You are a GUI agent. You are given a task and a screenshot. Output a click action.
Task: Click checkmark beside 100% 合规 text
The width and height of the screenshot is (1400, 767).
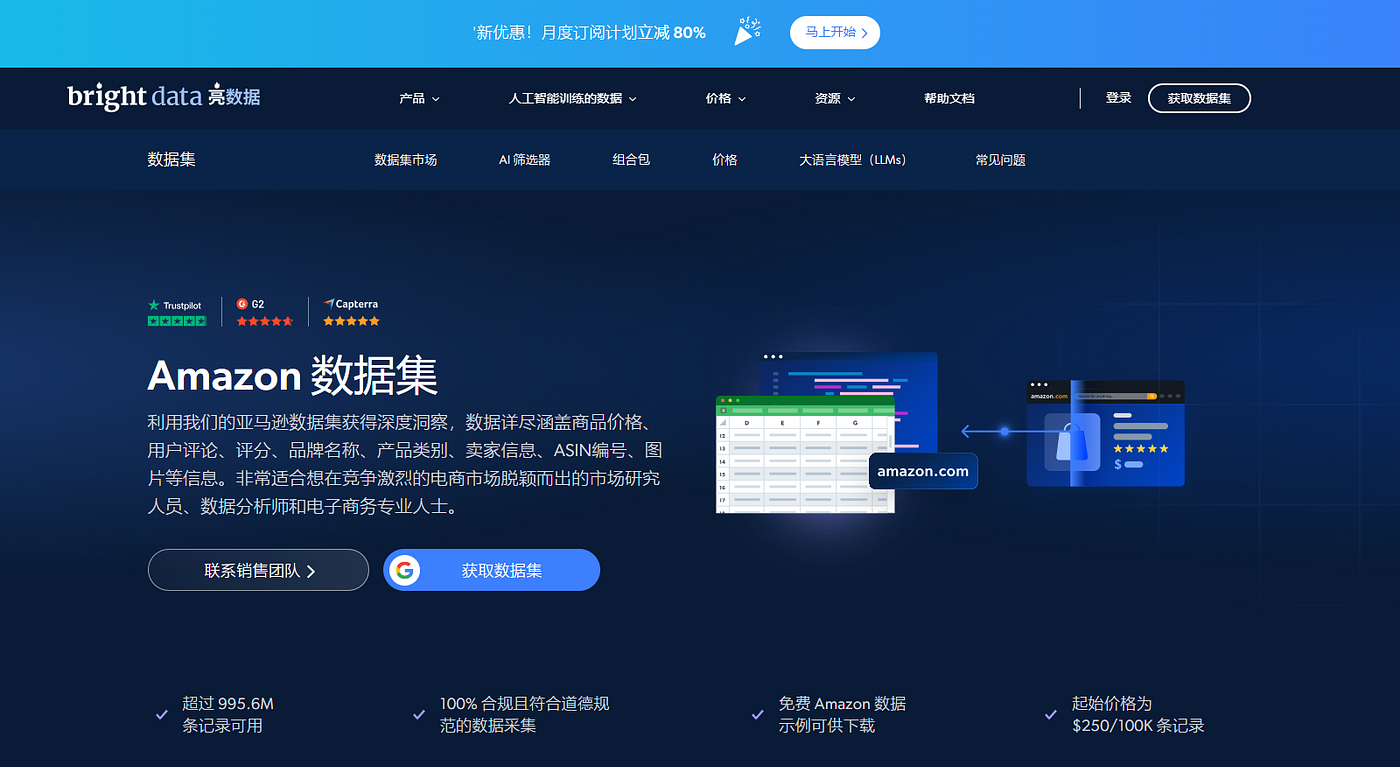click(x=419, y=715)
